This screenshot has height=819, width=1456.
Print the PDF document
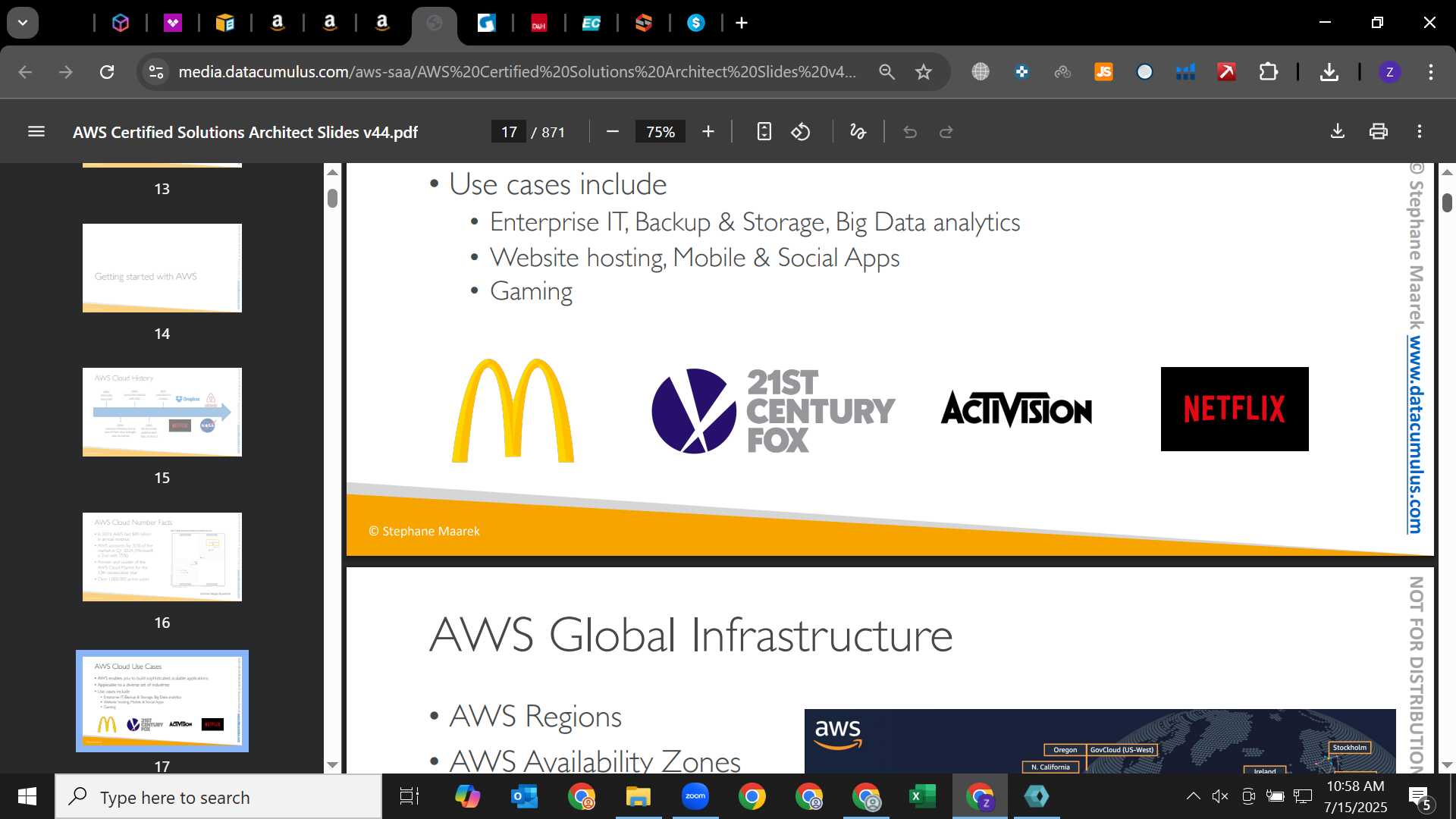(x=1379, y=132)
